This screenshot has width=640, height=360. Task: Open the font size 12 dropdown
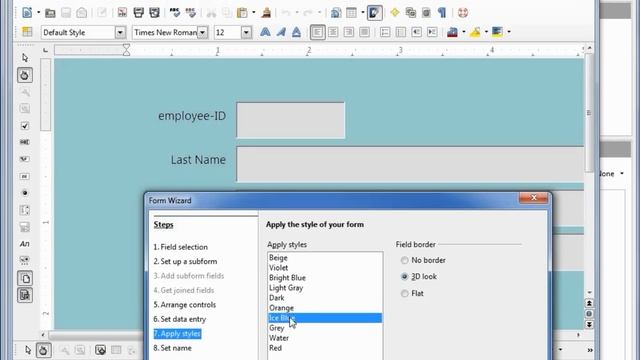246,32
